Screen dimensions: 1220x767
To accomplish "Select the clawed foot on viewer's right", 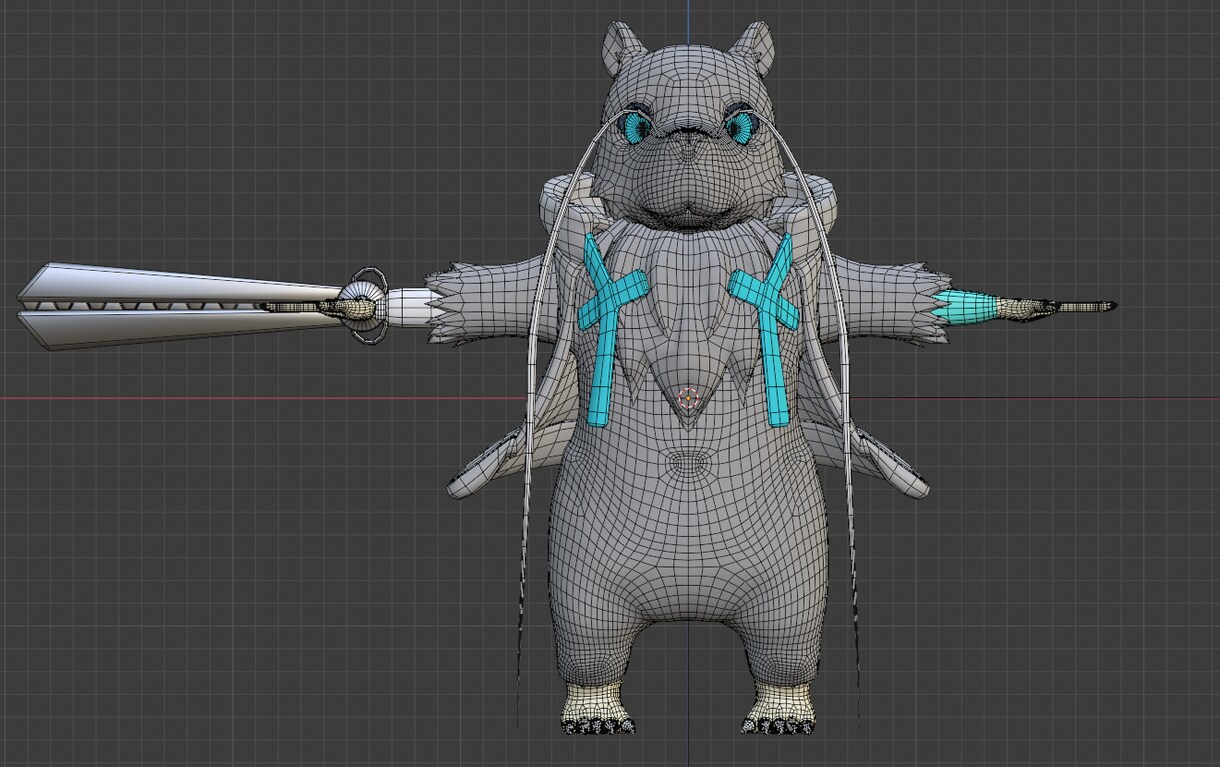I will point(780,709).
